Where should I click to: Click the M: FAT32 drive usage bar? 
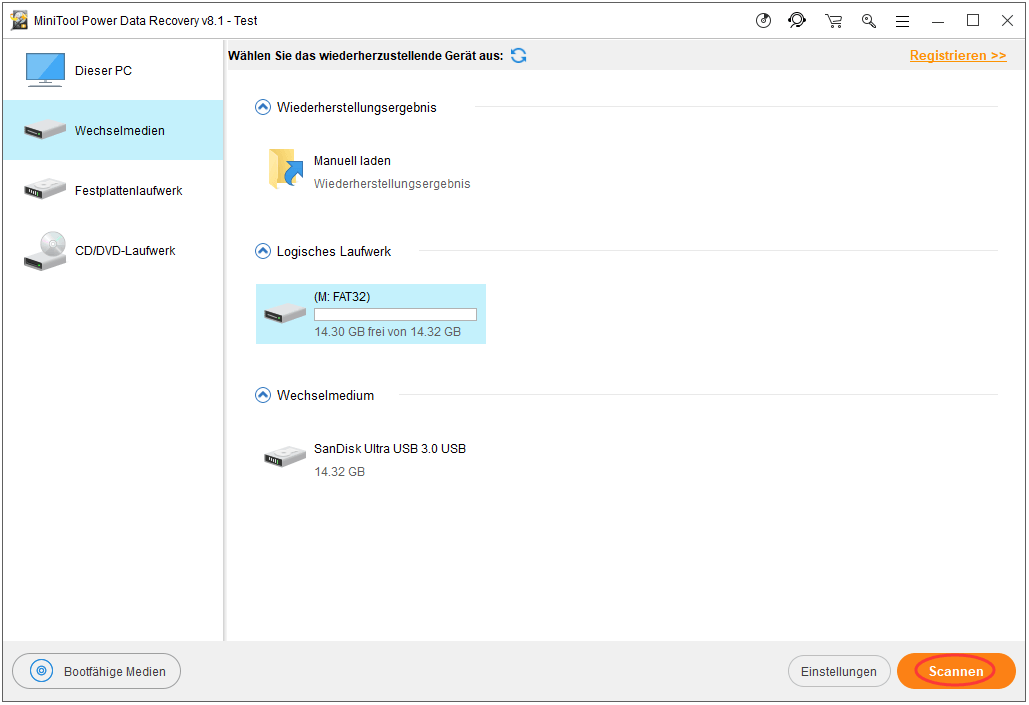[x=395, y=314]
